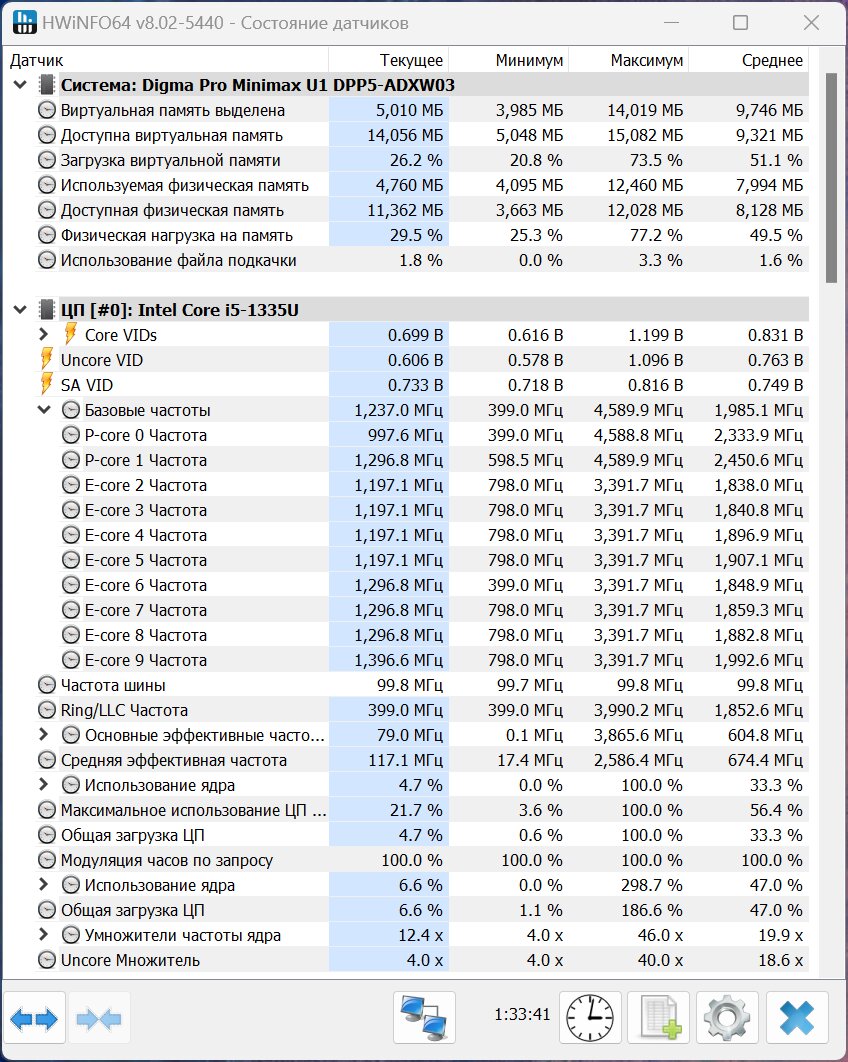
Task: Select Загрузка виртуальной памяти row label
Action: pos(171,161)
